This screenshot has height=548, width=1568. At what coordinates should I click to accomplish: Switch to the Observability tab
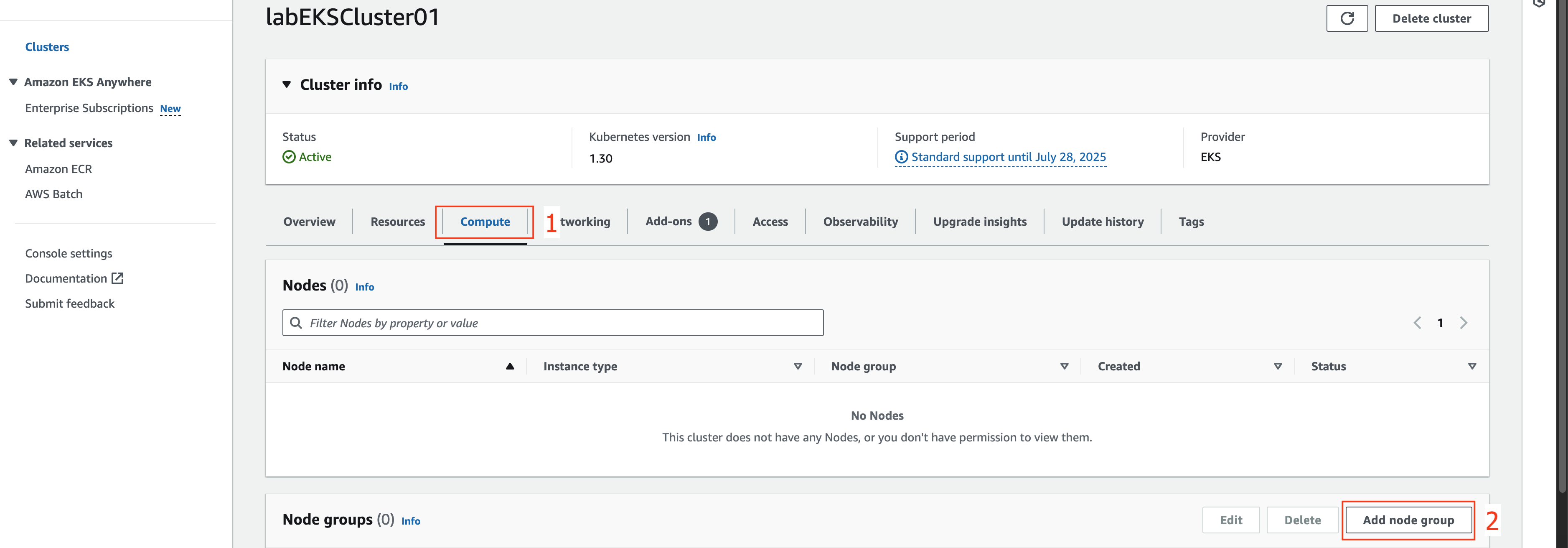(860, 222)
